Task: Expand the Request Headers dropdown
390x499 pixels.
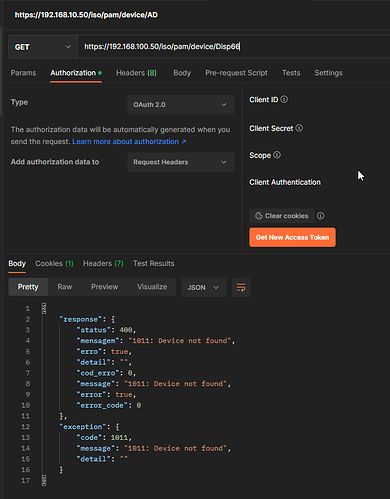Action: (181, 162)
